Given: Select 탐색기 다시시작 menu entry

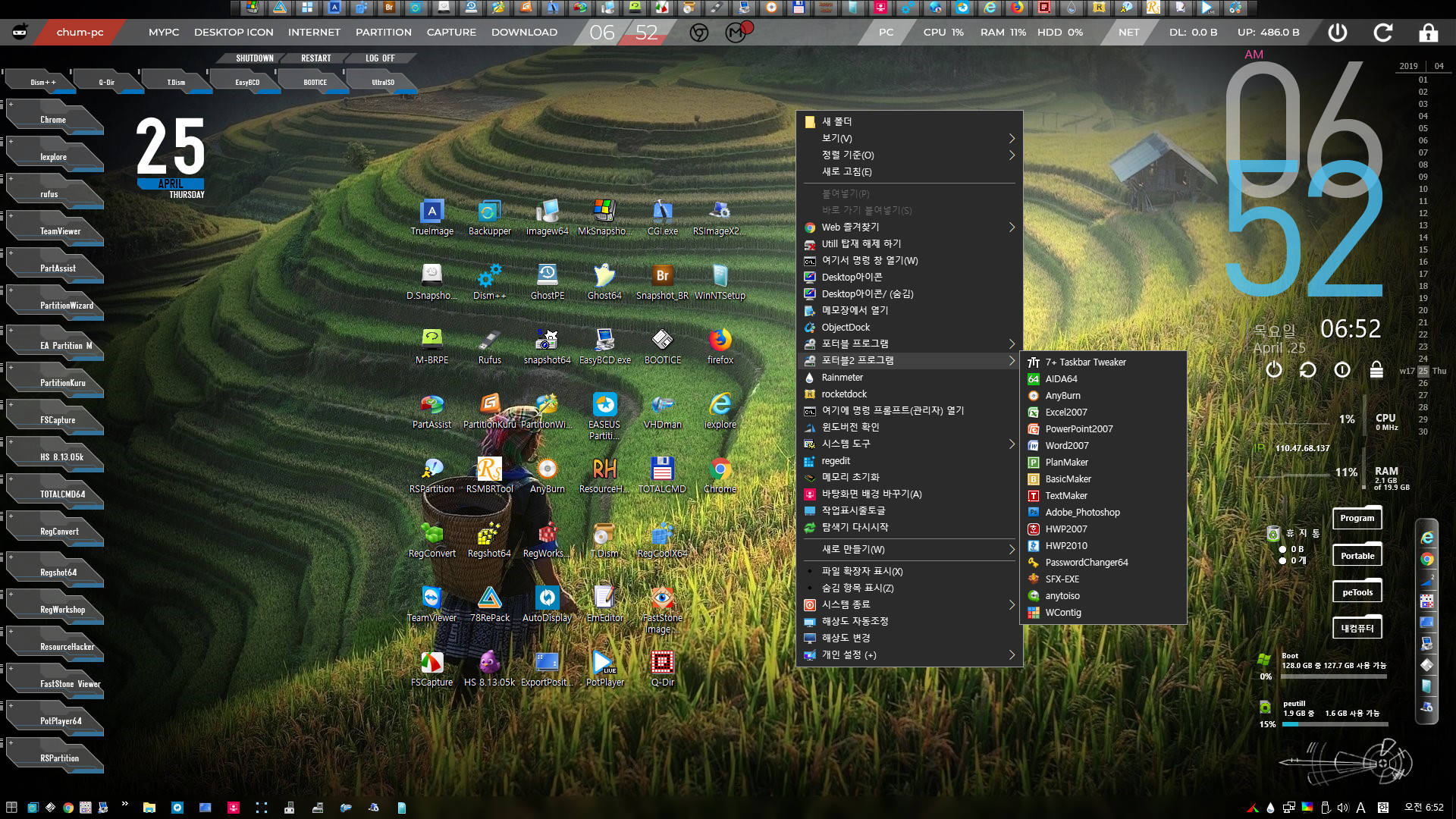Looking at the screenshot, I should click(909, 527).
